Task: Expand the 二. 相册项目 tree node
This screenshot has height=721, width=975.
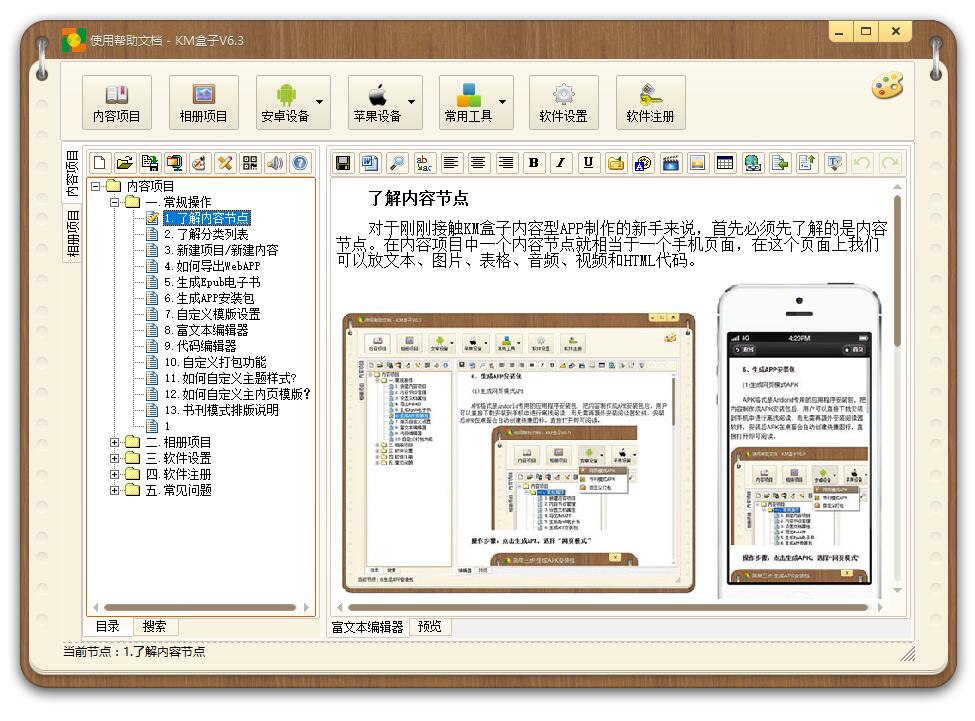Action: (x=115, y=442)
